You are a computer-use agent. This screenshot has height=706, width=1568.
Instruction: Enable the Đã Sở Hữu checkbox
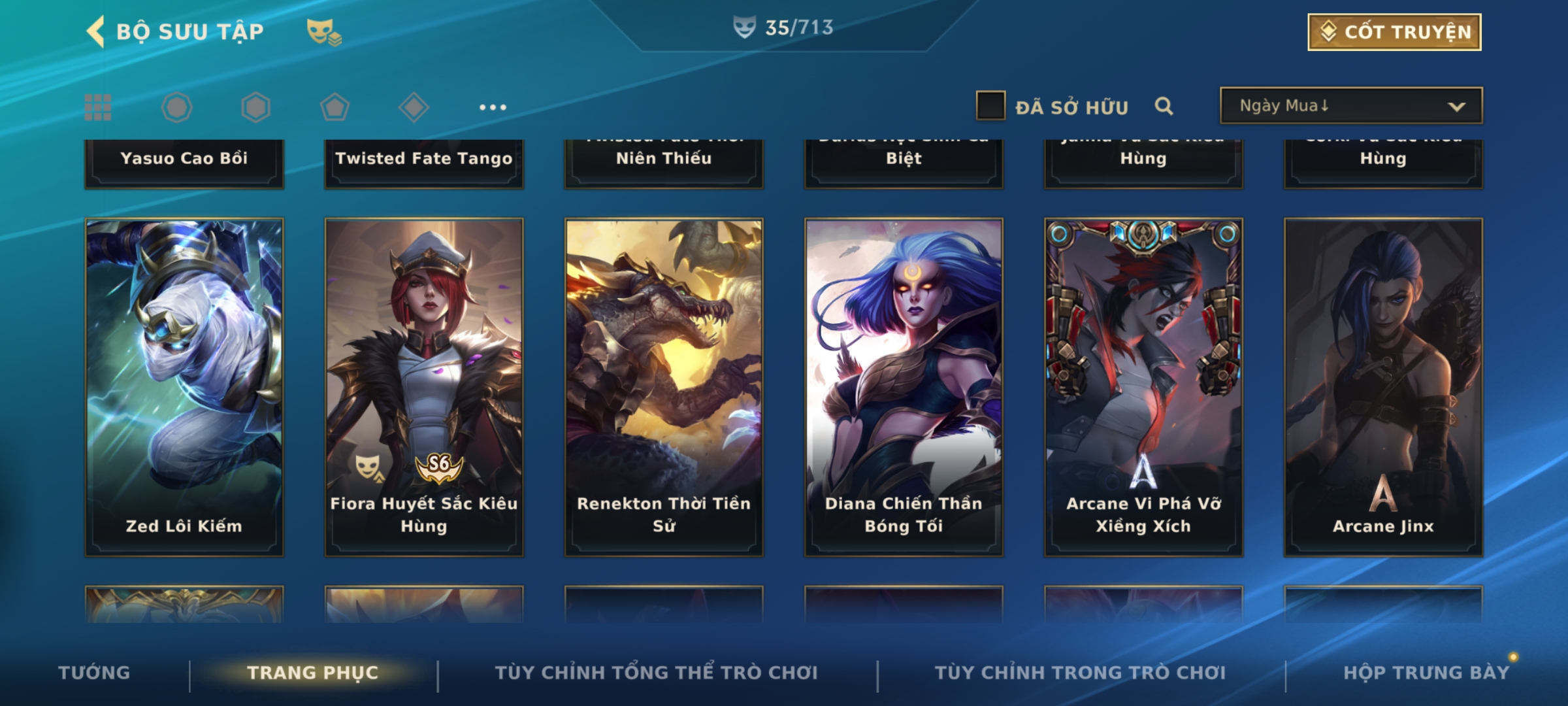pyautogui.click(x=990, y=106)
